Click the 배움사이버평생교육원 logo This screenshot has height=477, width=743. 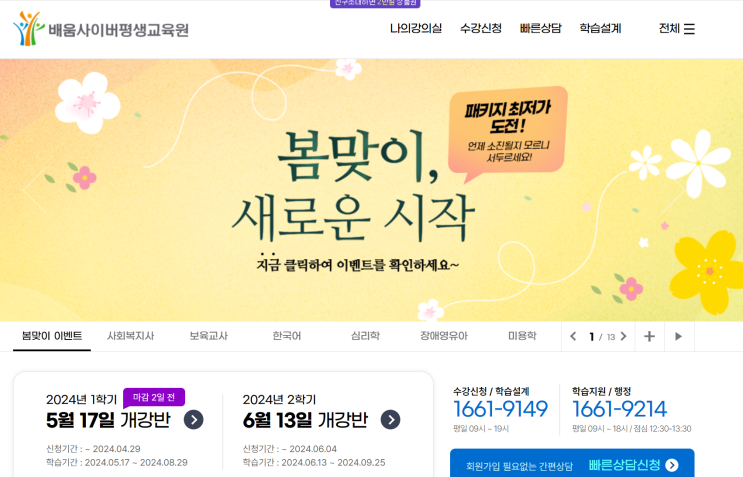[101, 29]
